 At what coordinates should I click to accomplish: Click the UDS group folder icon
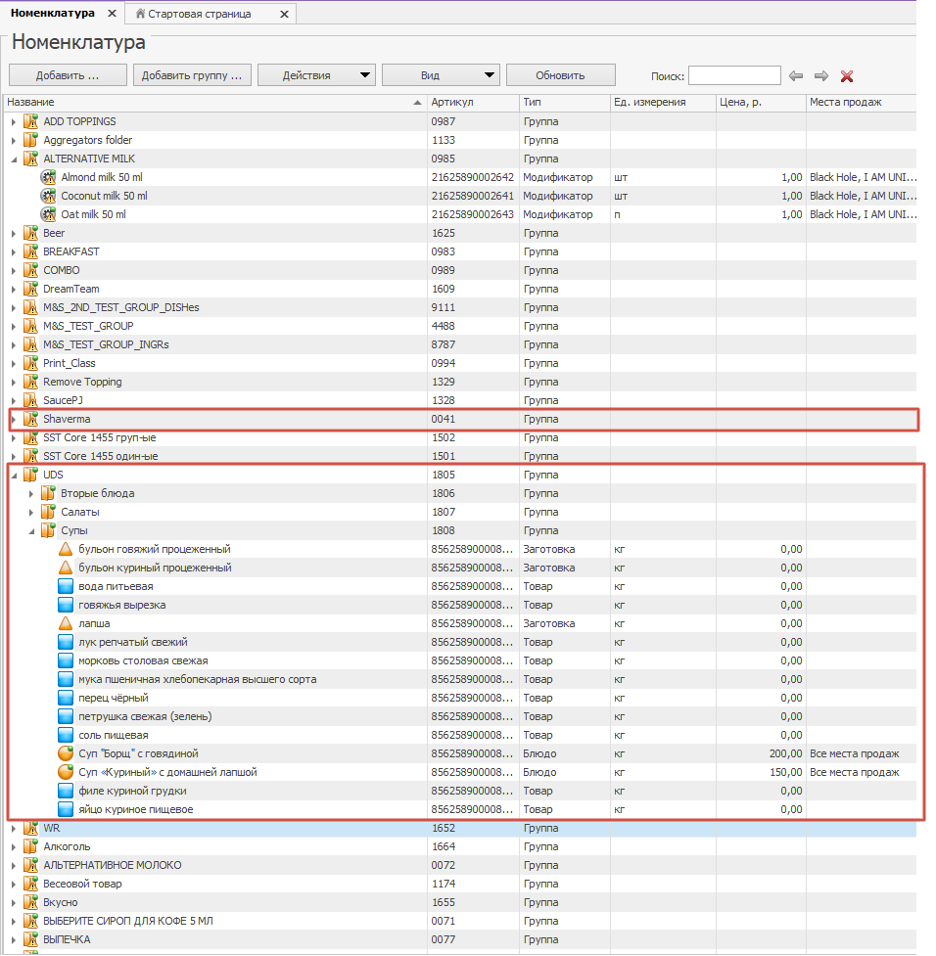coord(30,474)
